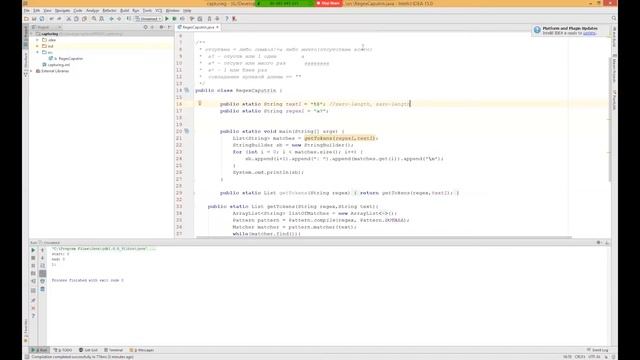The height and width of the screenshot is (360, 640).
Task: Open the TODO tool window tab
Action: click(x=63, y=350)
